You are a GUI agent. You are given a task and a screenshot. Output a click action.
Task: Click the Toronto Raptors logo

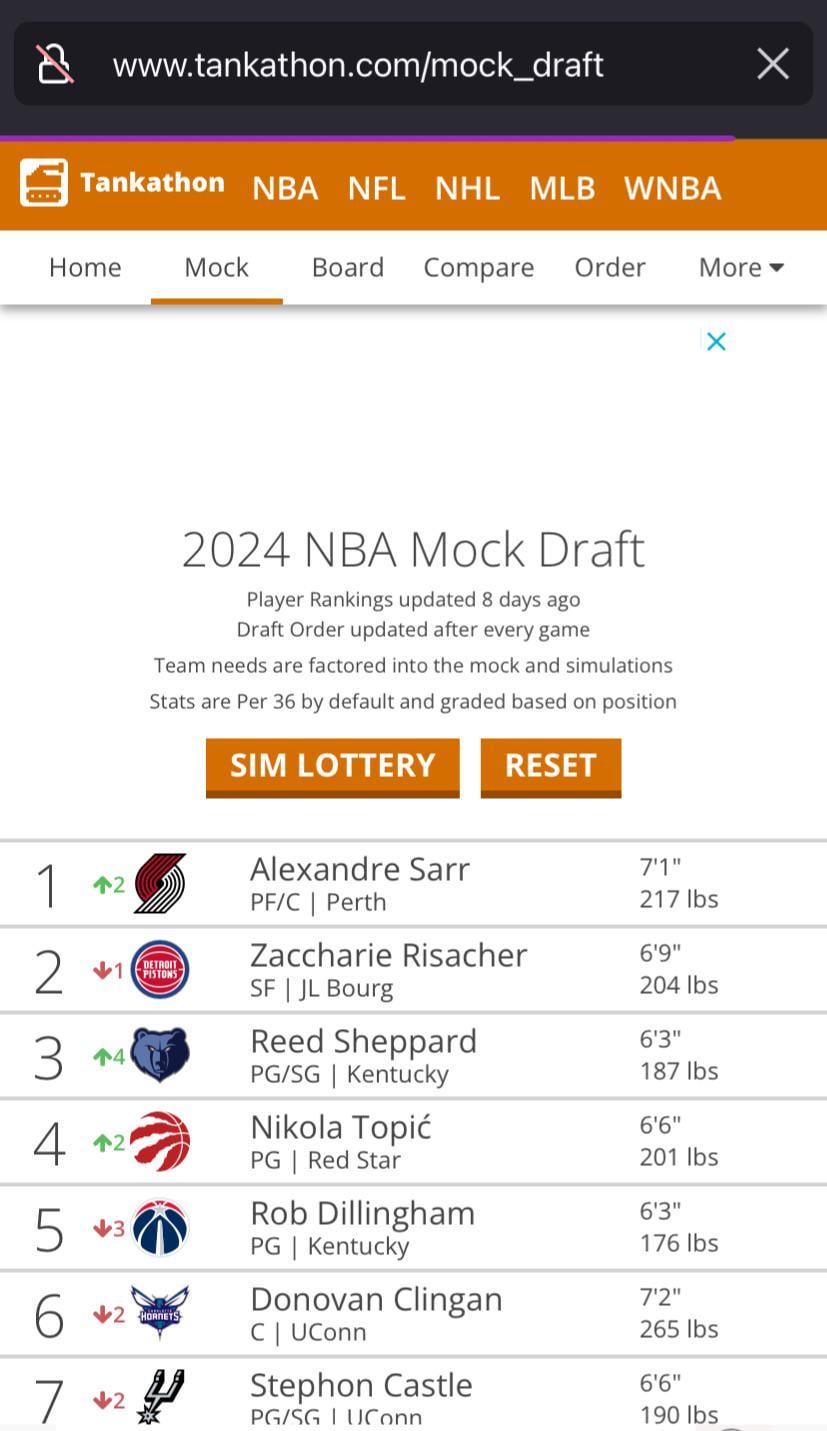coord(160,1141)
